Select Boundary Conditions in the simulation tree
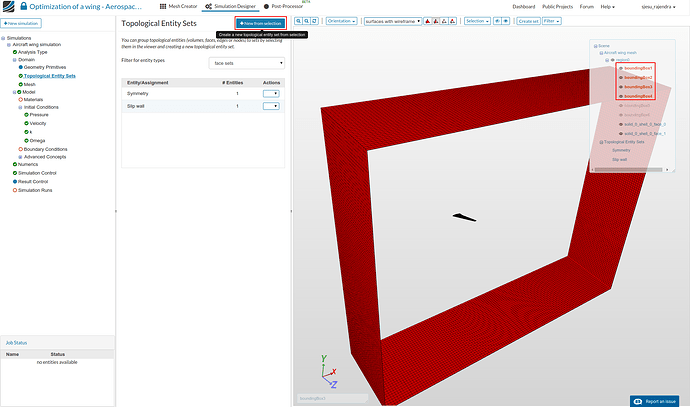Image resolution: width=690 pixels, height=407 pixels. [47, 149]
